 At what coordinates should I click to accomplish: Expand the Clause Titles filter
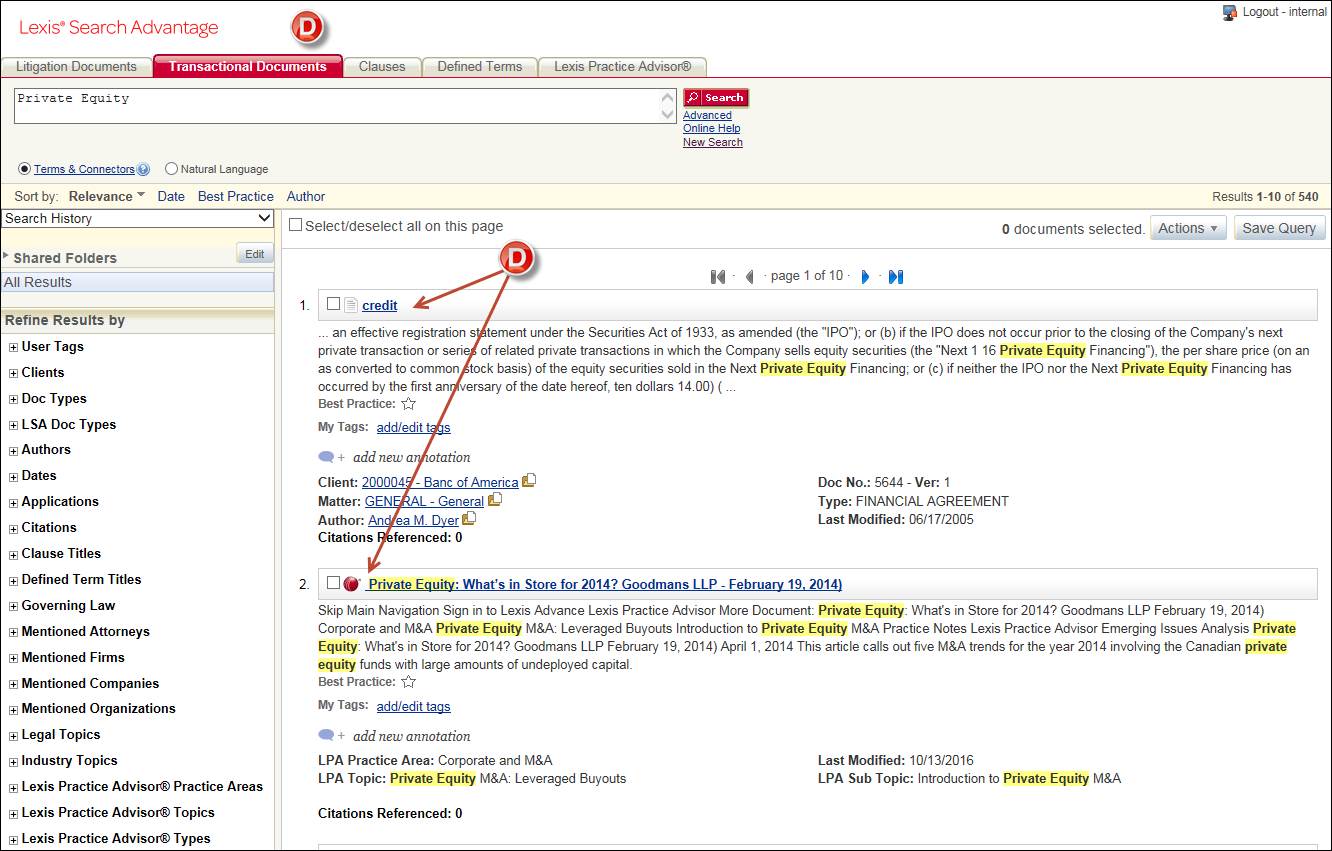point(13,554)
